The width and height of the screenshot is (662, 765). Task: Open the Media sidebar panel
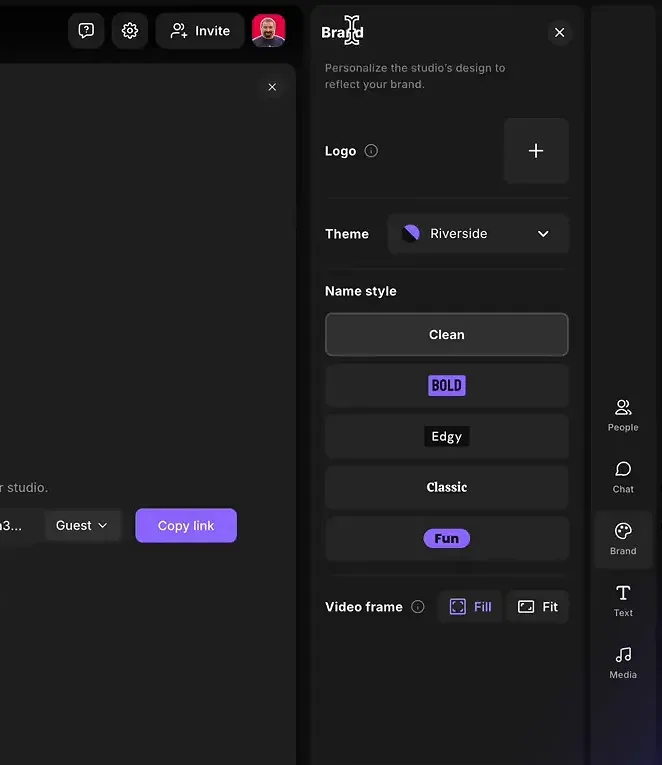click(623, 663)
